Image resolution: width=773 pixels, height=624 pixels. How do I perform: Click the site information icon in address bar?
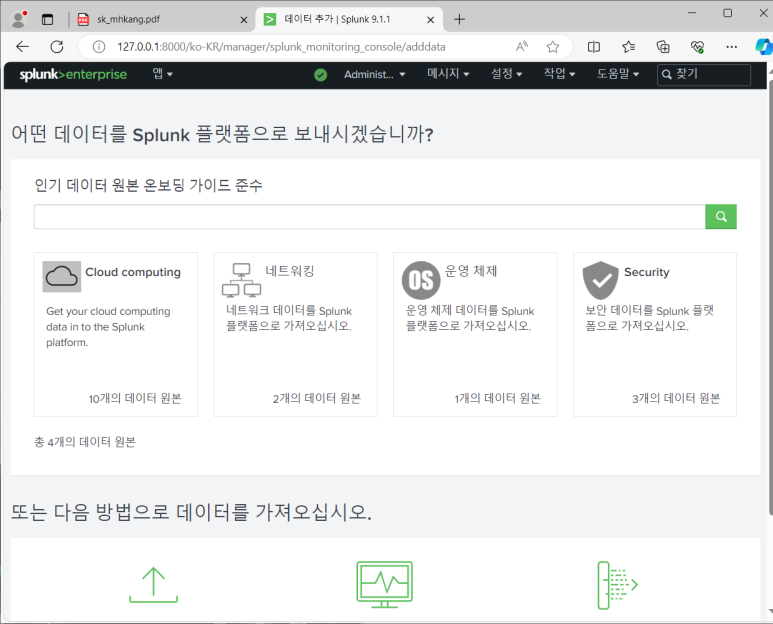(99, 47)
